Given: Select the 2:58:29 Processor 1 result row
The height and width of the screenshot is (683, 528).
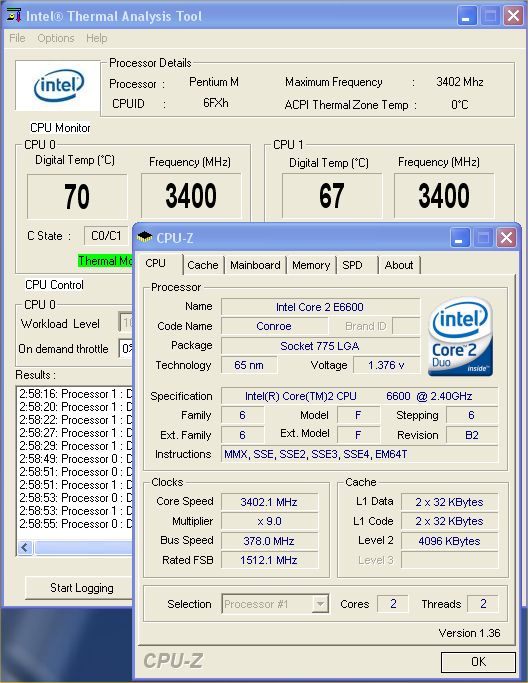Looking at the screenshot, I should pos(75,446).
